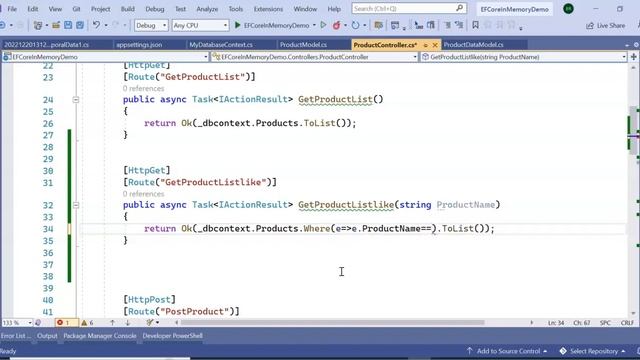Image resolution: width=640 pixels, height=360 pixels.
Task: Click the split editor icon
Action: pos(633,57)
